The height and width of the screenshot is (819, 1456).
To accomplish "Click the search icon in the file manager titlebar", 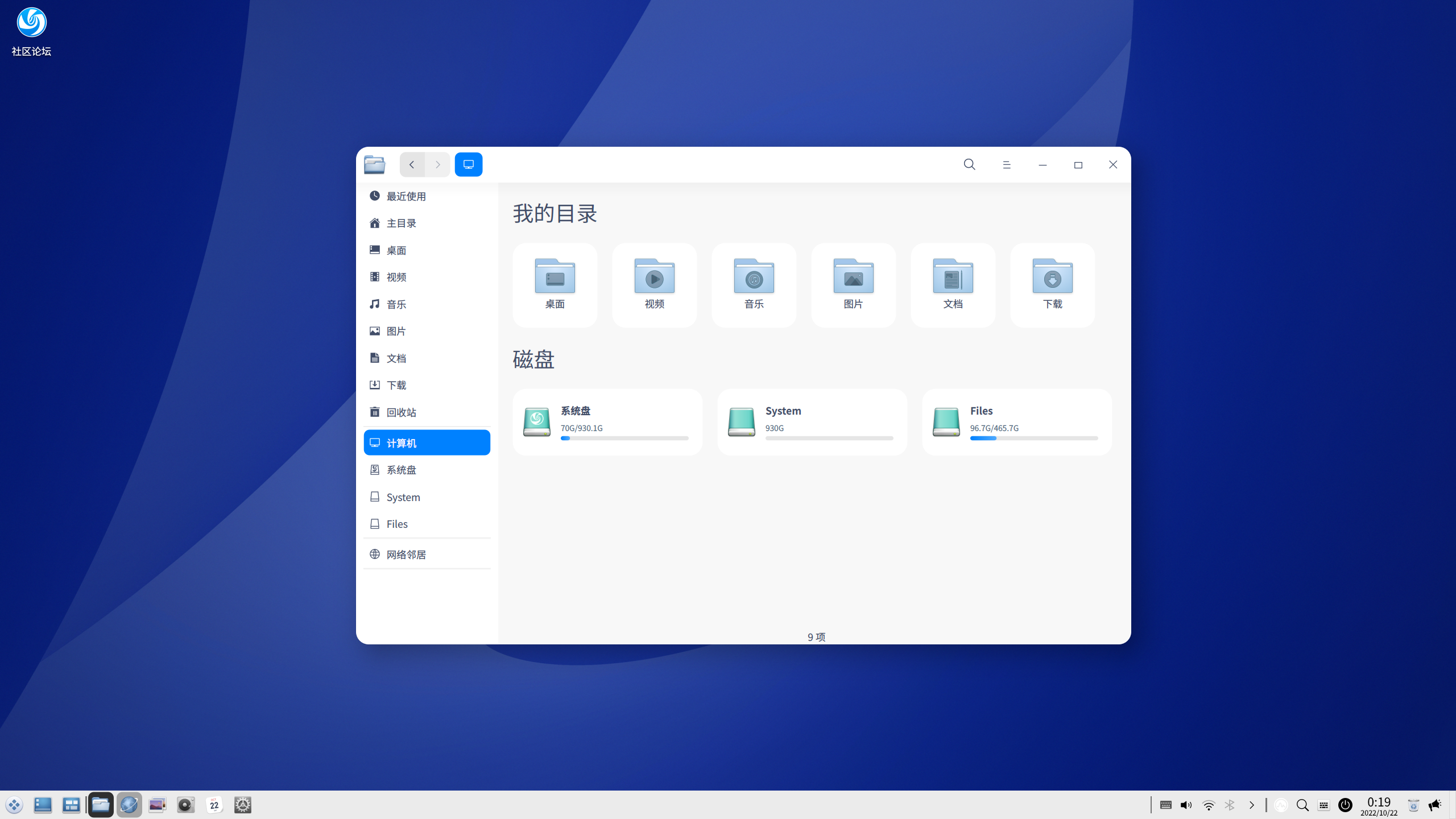I will coord(969,164).
